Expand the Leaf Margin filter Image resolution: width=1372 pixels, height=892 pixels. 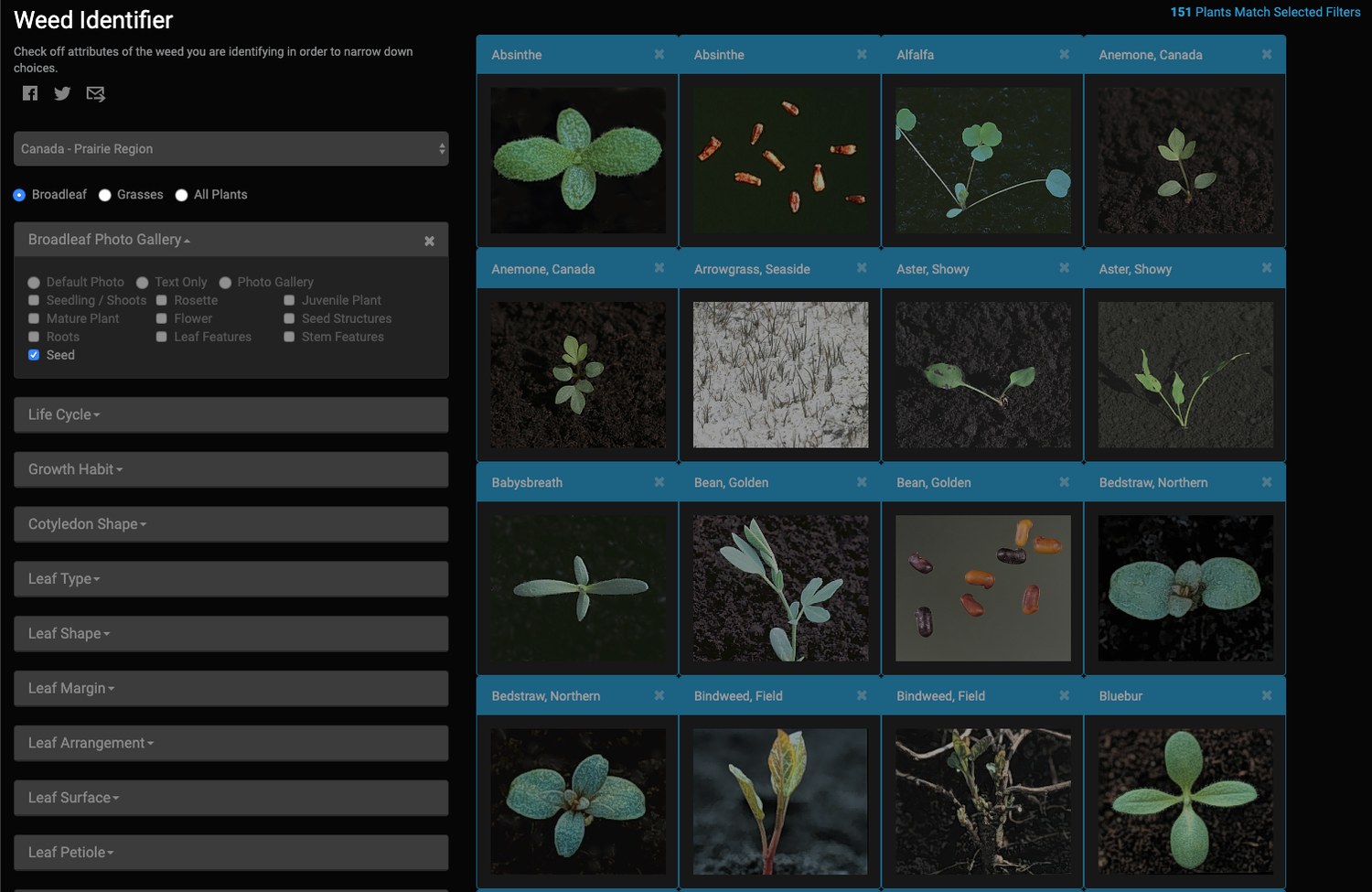click(x=231, y=688)
